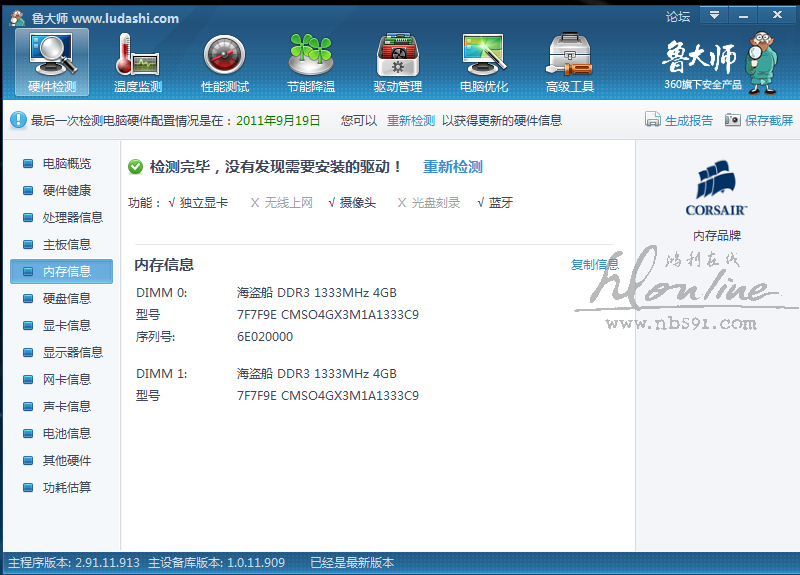Click the 摄像头 feature label

(x=358, y=203)
